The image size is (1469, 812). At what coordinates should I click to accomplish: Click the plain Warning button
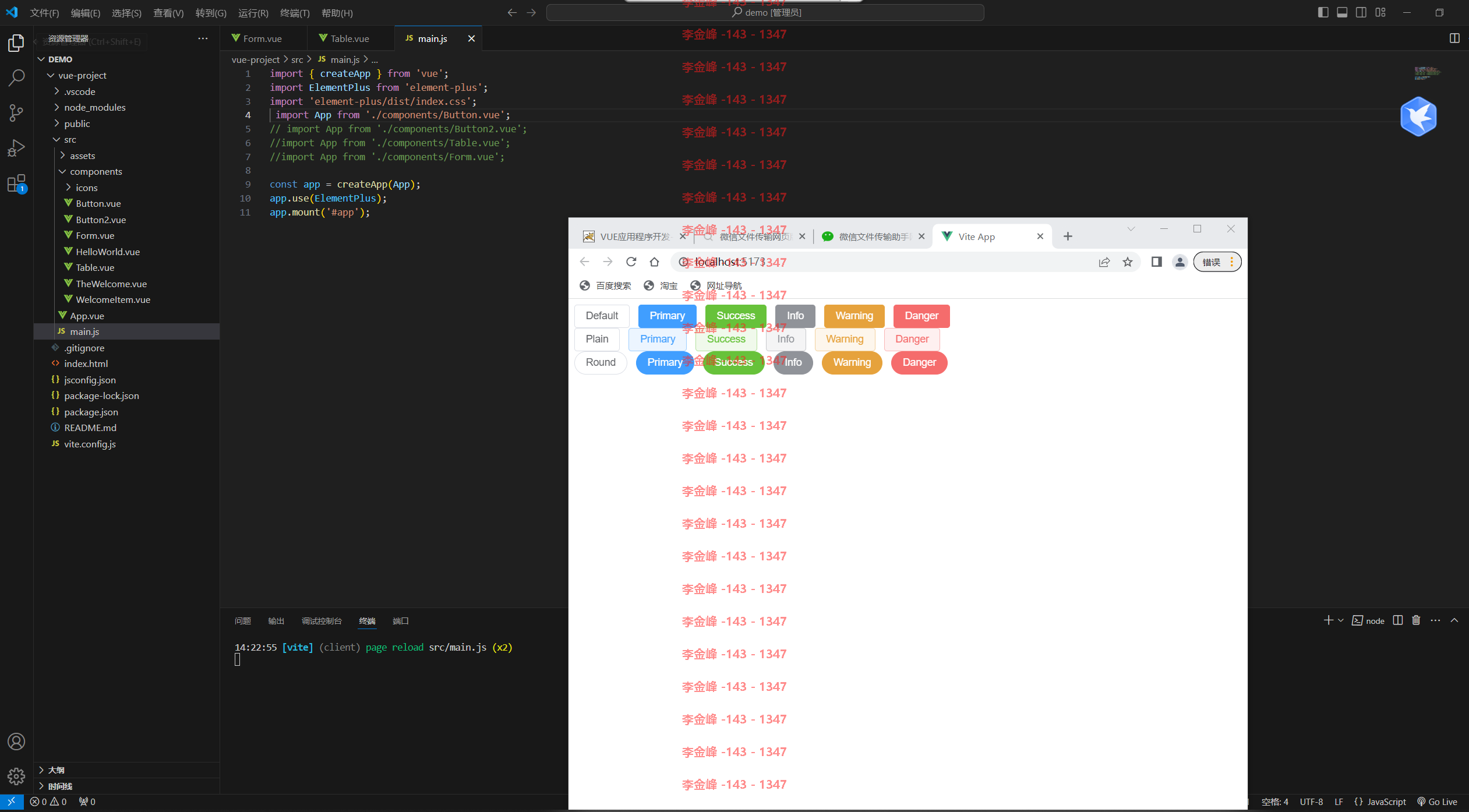[x=845, y=339]
